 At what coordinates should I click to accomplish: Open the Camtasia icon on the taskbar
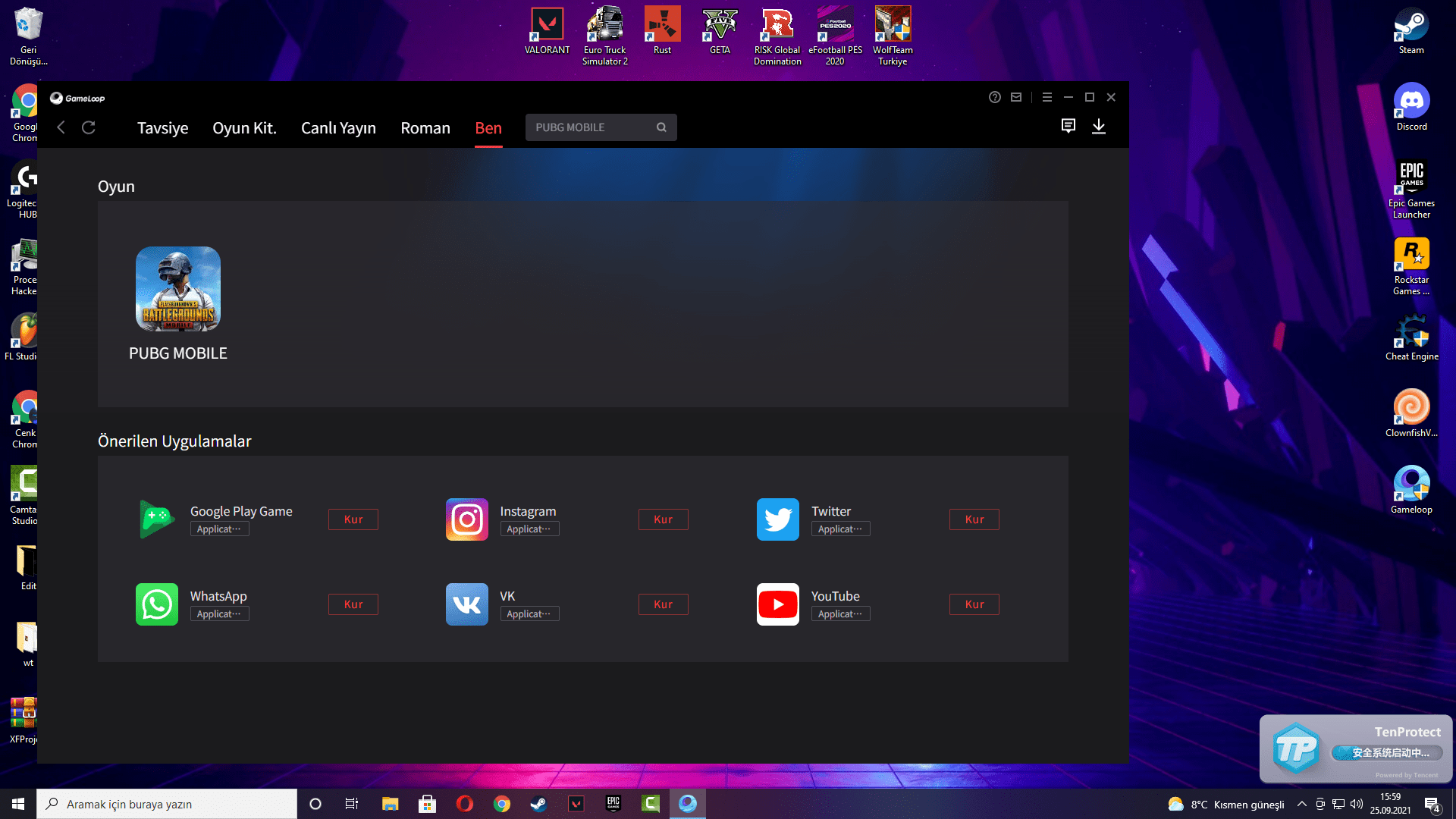pyautogui.click(x=651, y=804)
